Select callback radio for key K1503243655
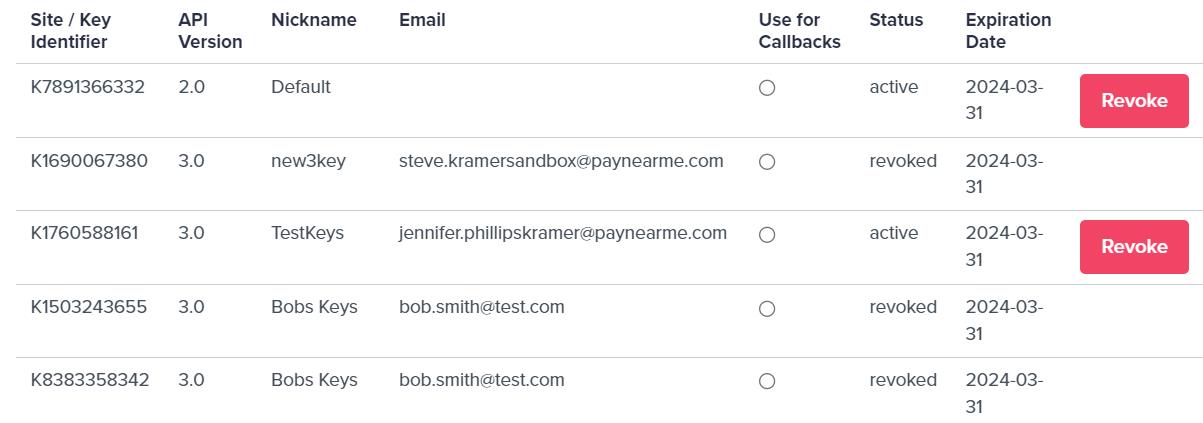The image size is (1203, 423). tap(767, 309)
